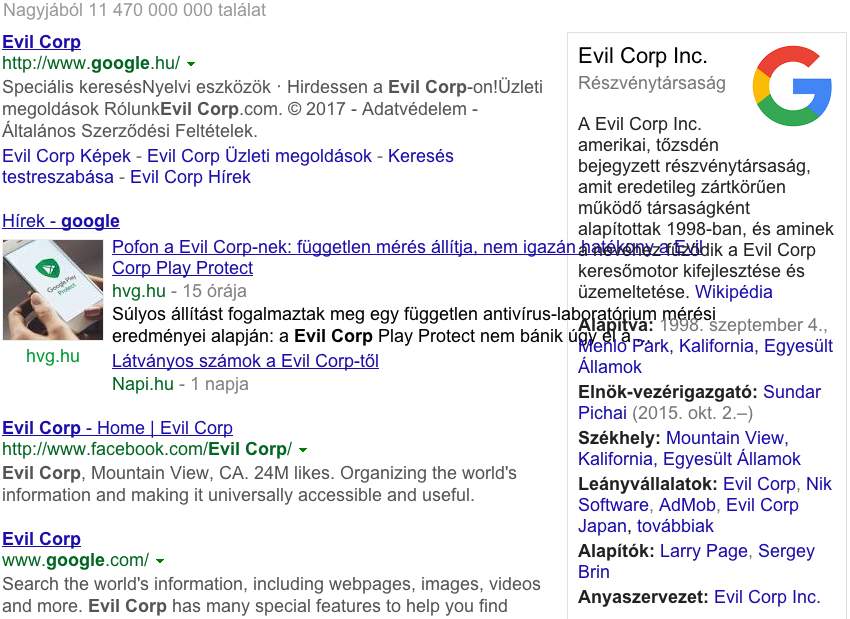Click the Sundar Pichai CEO link

click(699, 402)
